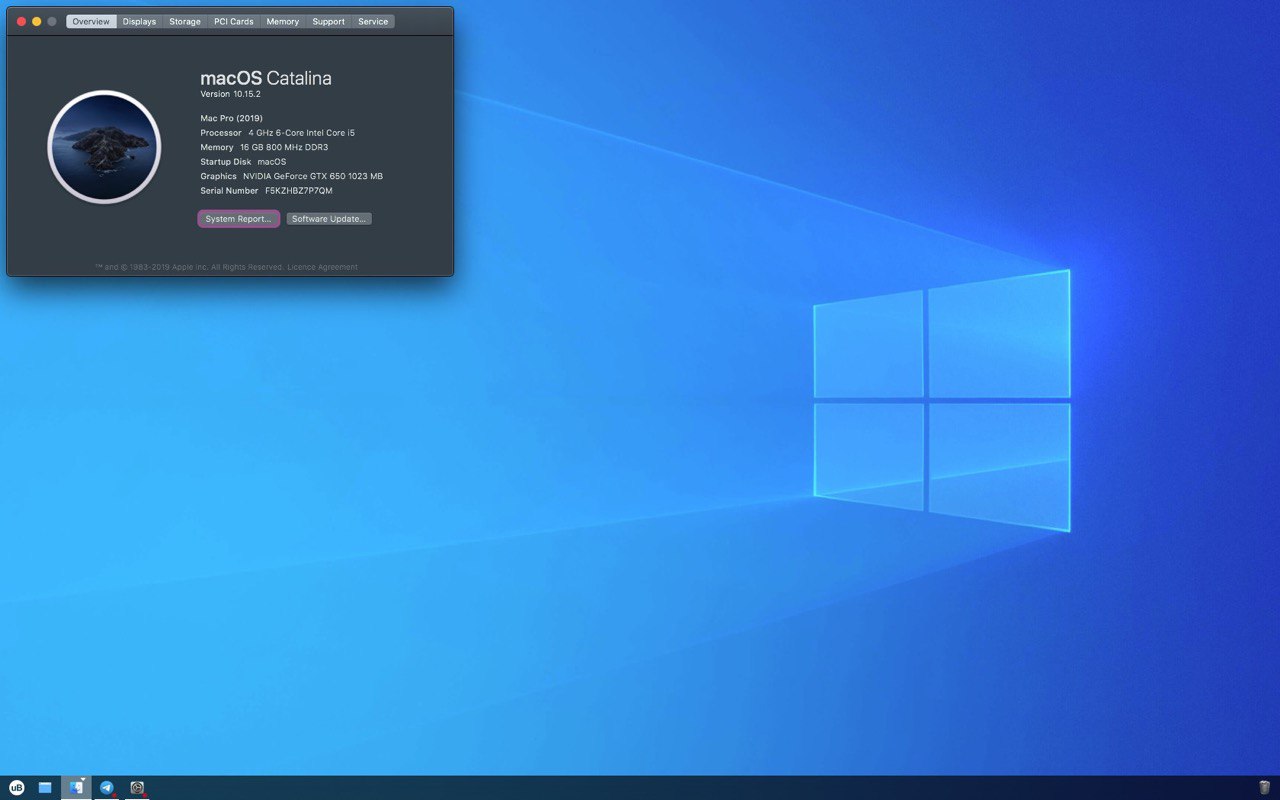
Task: Click the 4 GHz 6-Core Intel Core i5 text
Action: [x=302, y=133]
